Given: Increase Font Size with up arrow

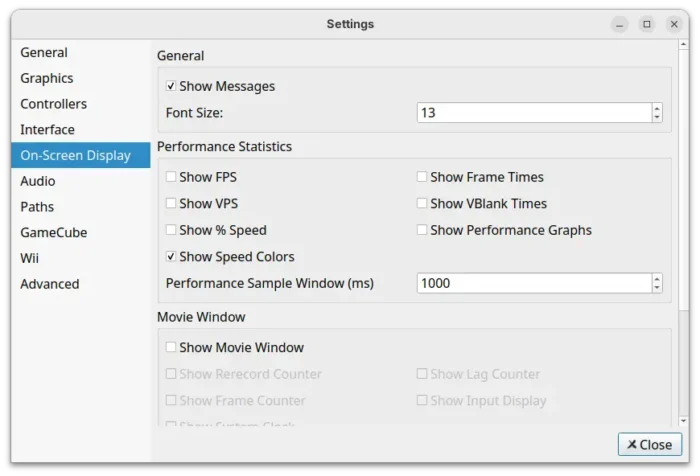Looking at the screenshot, I should pos(656,108).
